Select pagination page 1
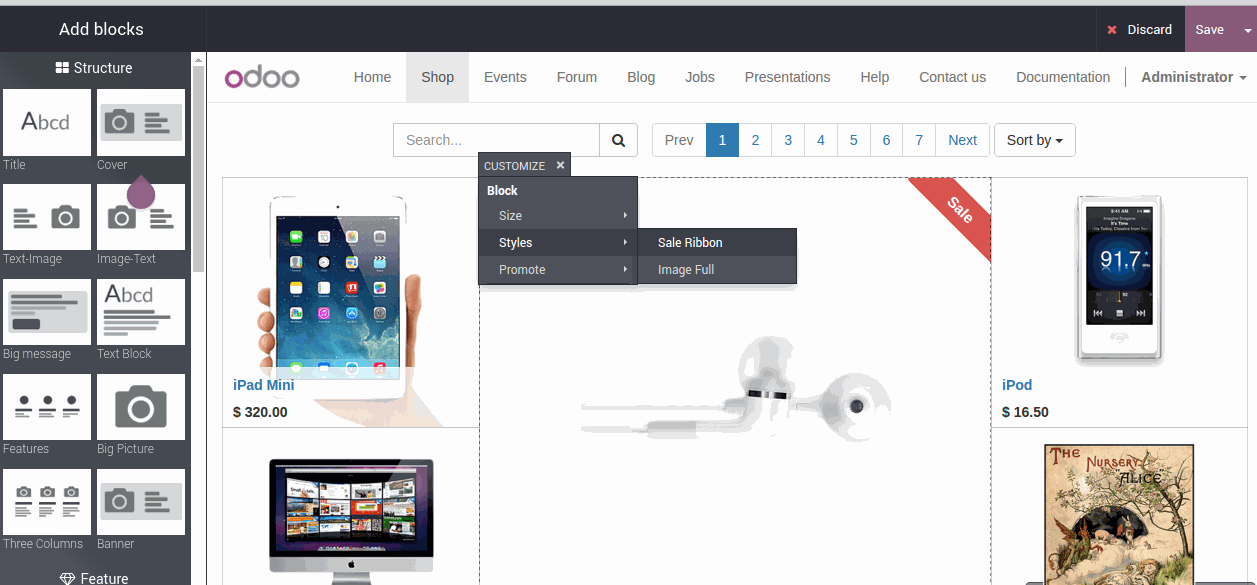The height and width of the screenshot is (585, 1257). (722, 140)
